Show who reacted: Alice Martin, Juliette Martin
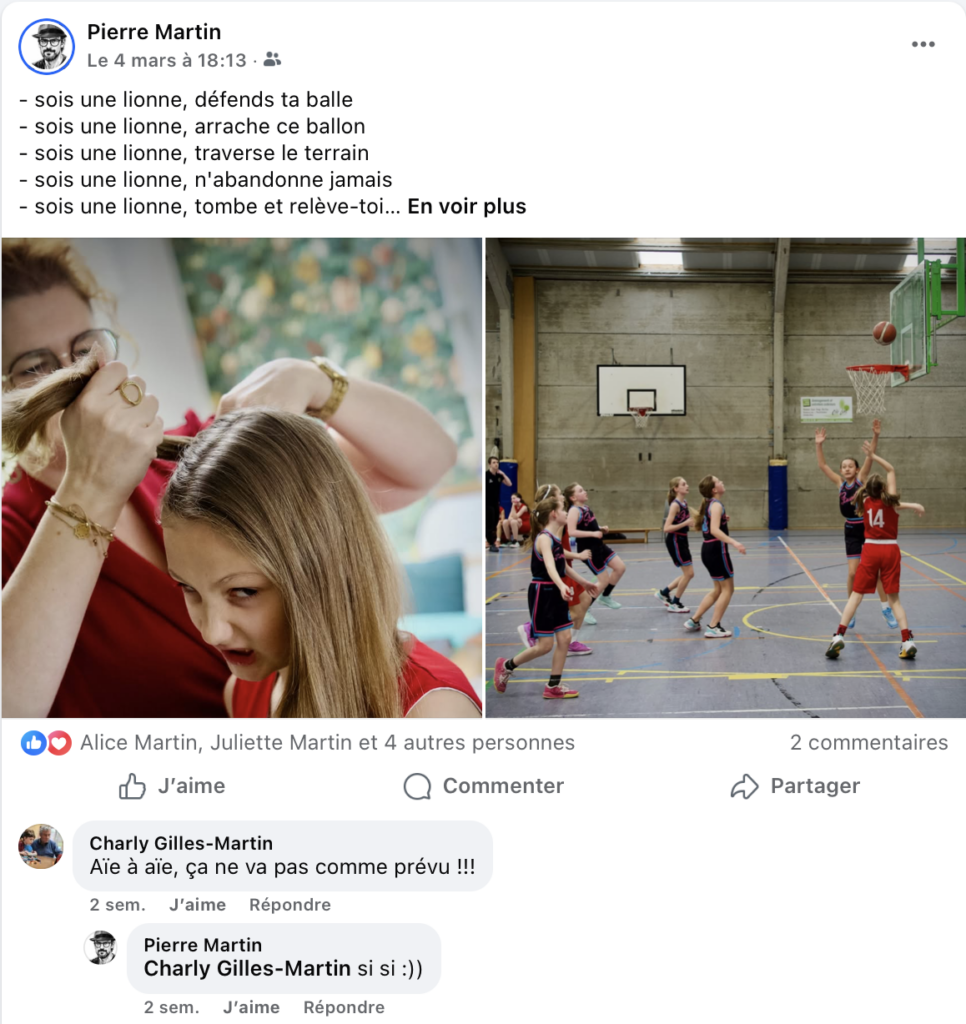 pos(327,743)
